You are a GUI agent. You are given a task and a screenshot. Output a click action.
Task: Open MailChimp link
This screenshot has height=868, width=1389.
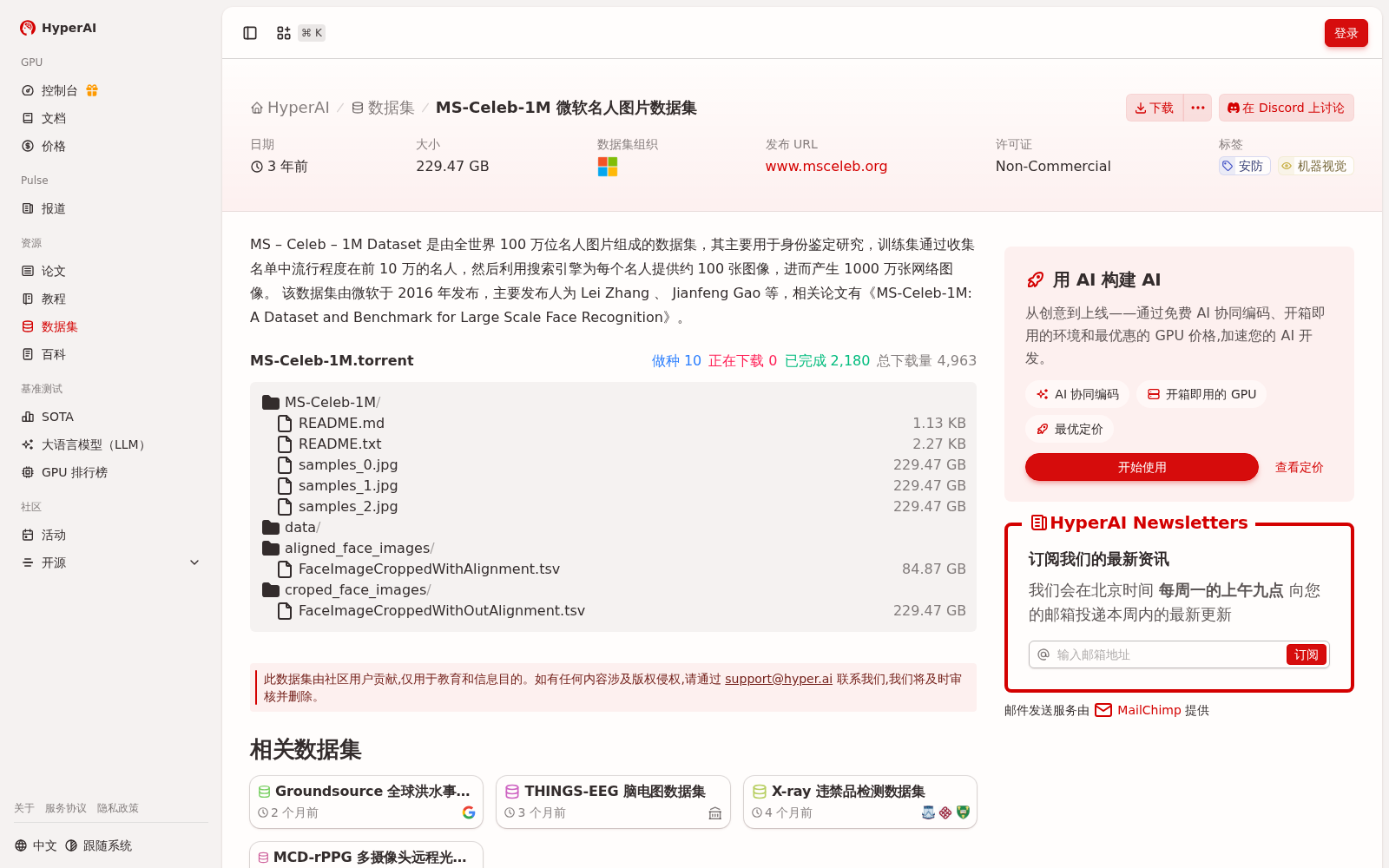click(x=1150, y=710)
